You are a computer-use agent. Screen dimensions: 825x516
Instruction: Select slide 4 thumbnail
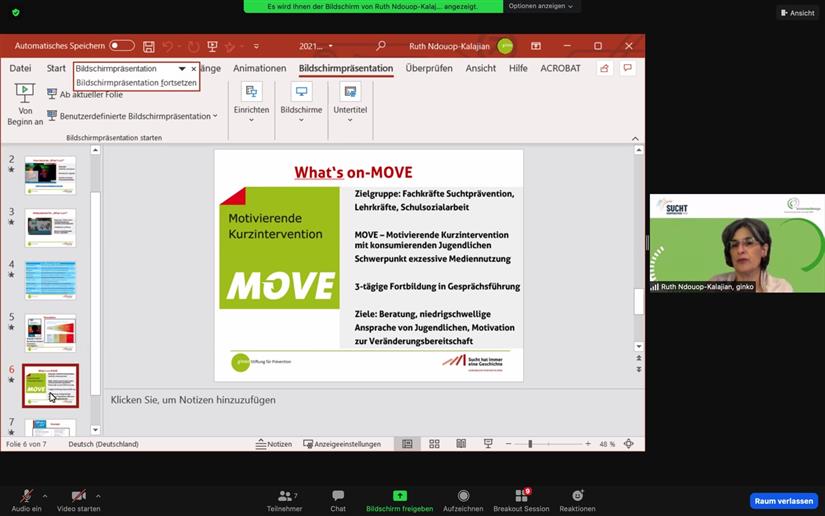point(50,280)
